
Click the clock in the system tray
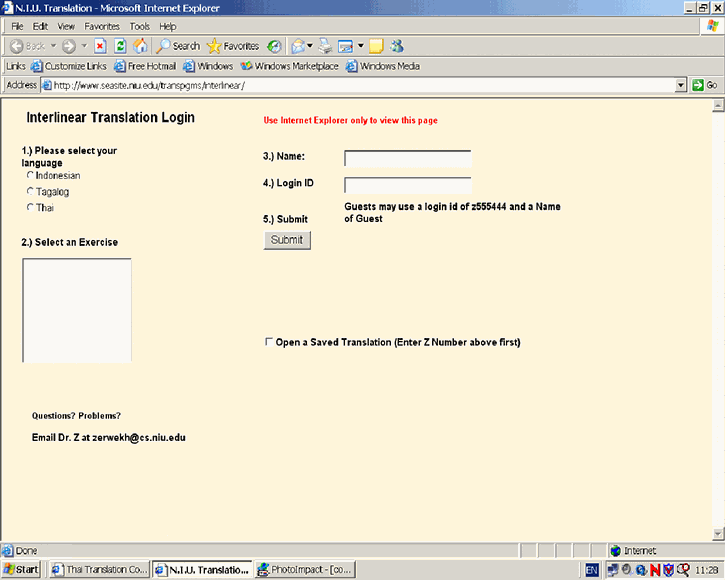(x=707, y=570)
